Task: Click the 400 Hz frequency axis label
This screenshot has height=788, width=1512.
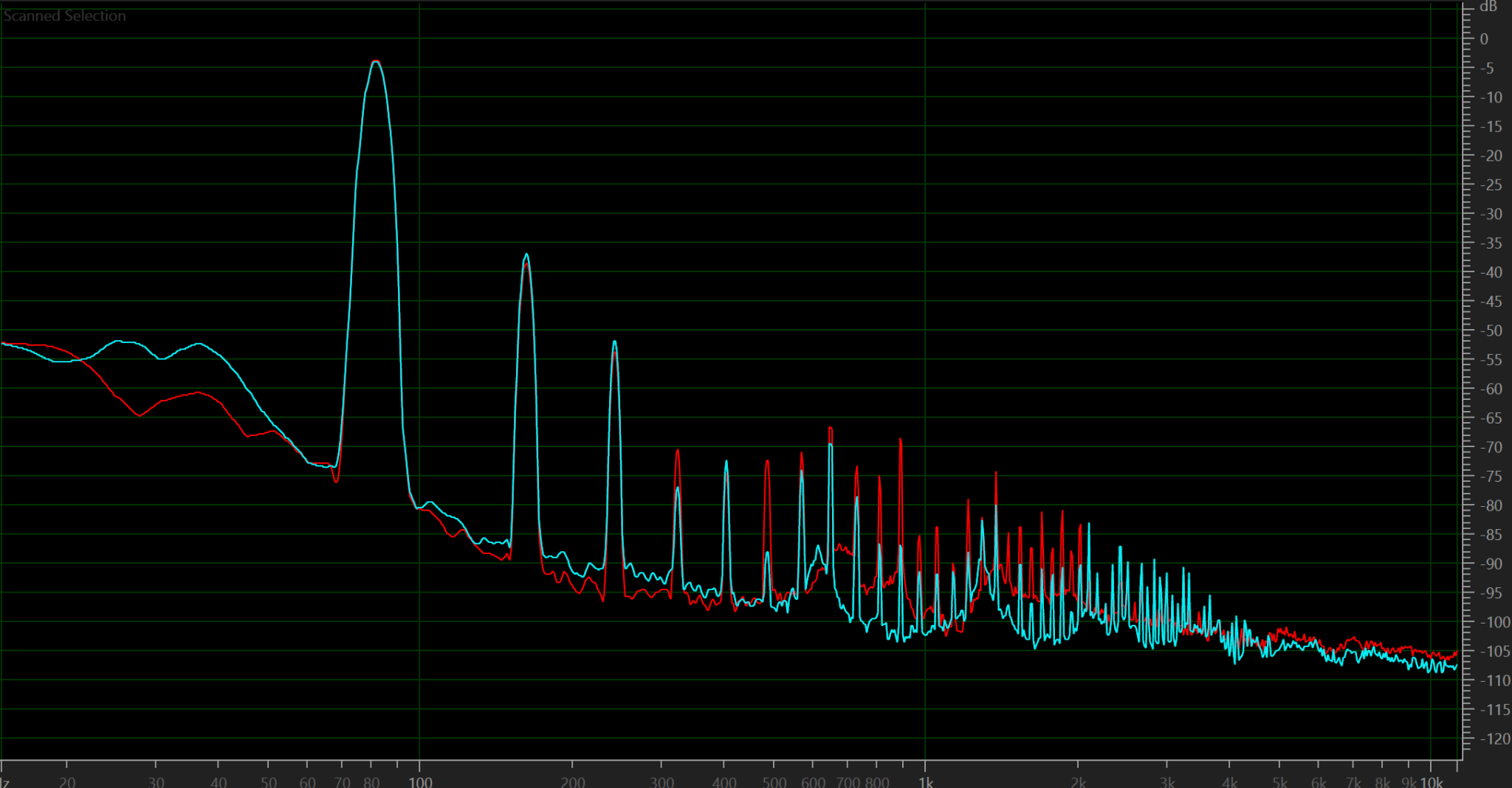Action: tap(724, 782)
